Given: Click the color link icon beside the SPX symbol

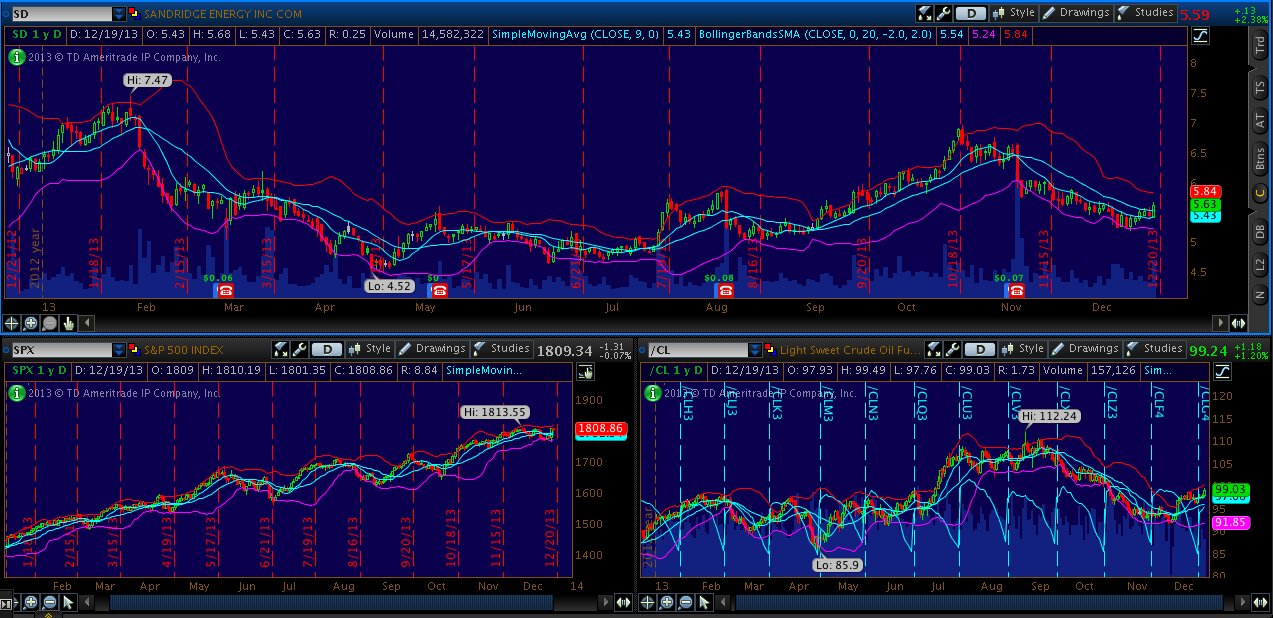Looking at the screenshot, I should coord(135,350).
